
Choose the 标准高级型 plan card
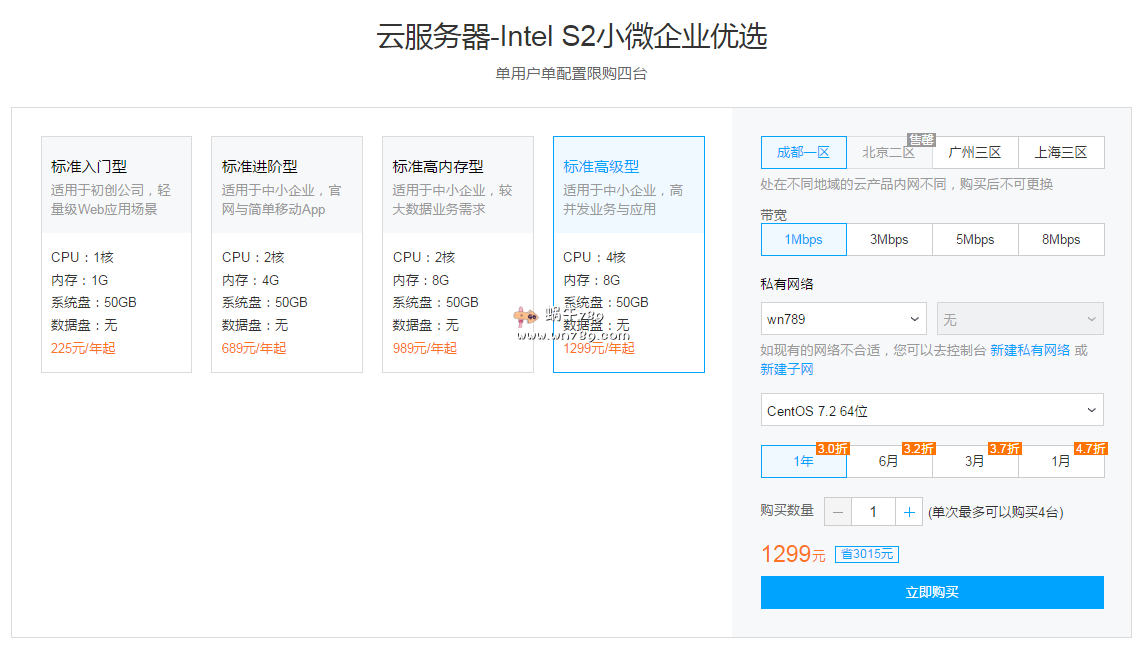click(628, 254)
